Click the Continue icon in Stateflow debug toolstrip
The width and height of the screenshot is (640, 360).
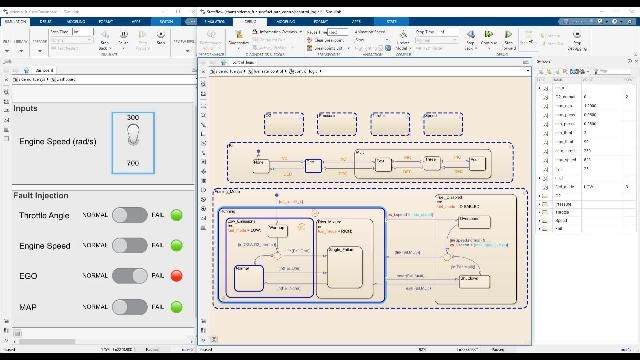489,35
